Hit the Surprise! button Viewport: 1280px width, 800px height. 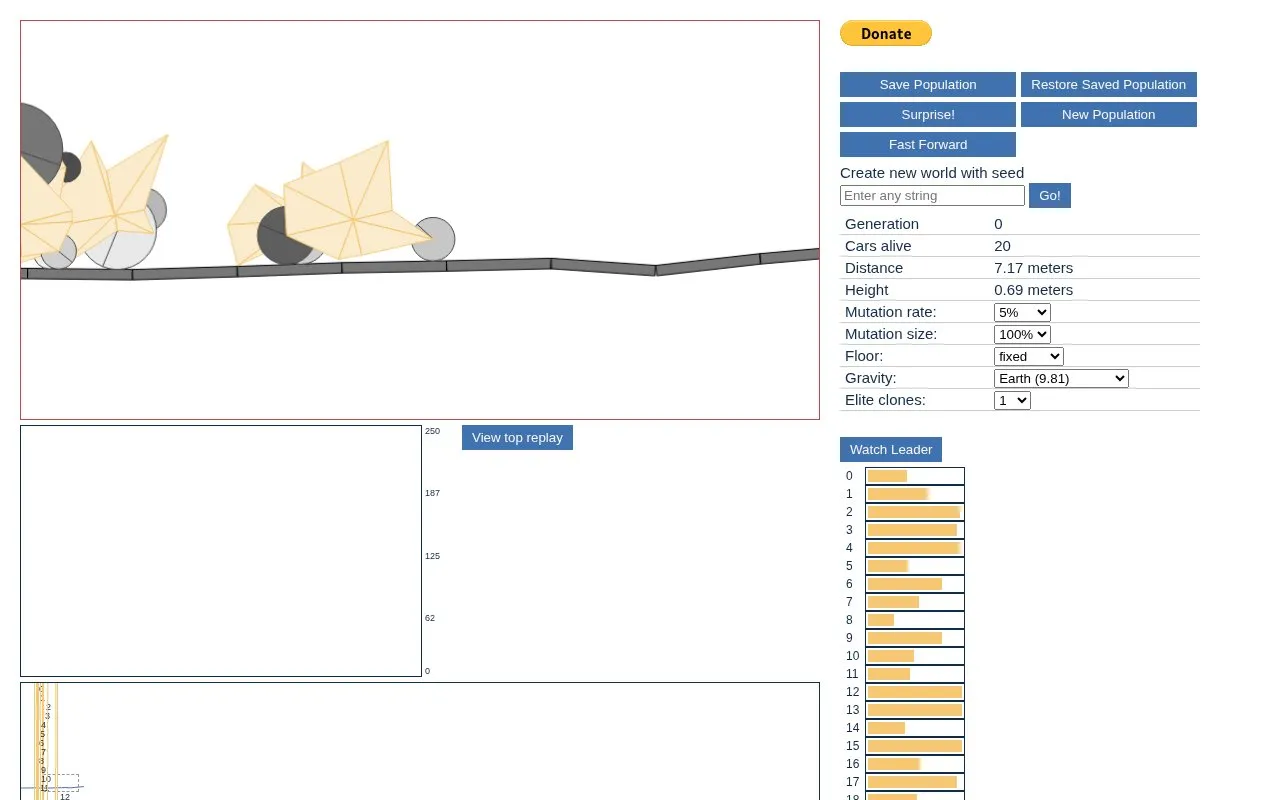(x=928, y=115)
